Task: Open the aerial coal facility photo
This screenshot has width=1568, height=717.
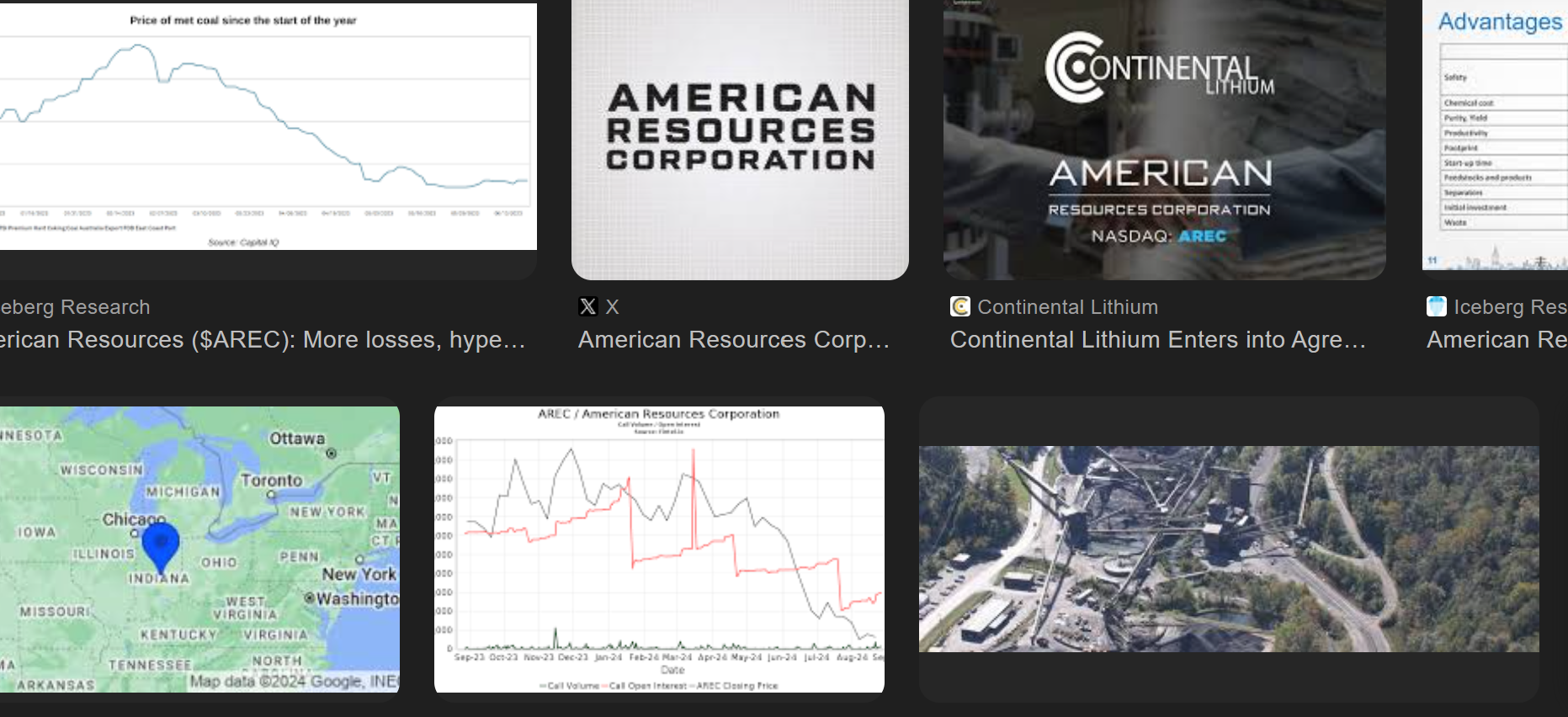Action: [x=1229, y=549]
